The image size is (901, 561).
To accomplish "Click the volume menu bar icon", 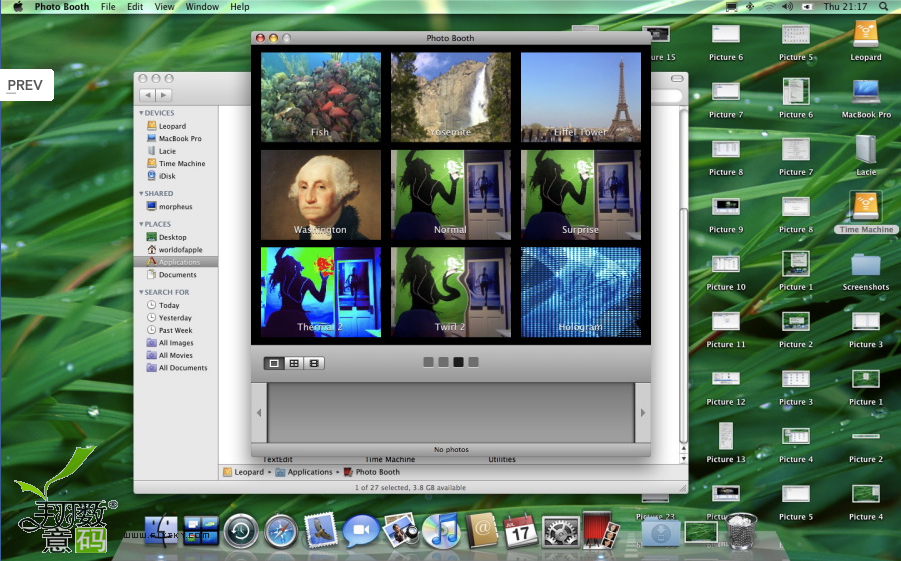I will point(787,7).
